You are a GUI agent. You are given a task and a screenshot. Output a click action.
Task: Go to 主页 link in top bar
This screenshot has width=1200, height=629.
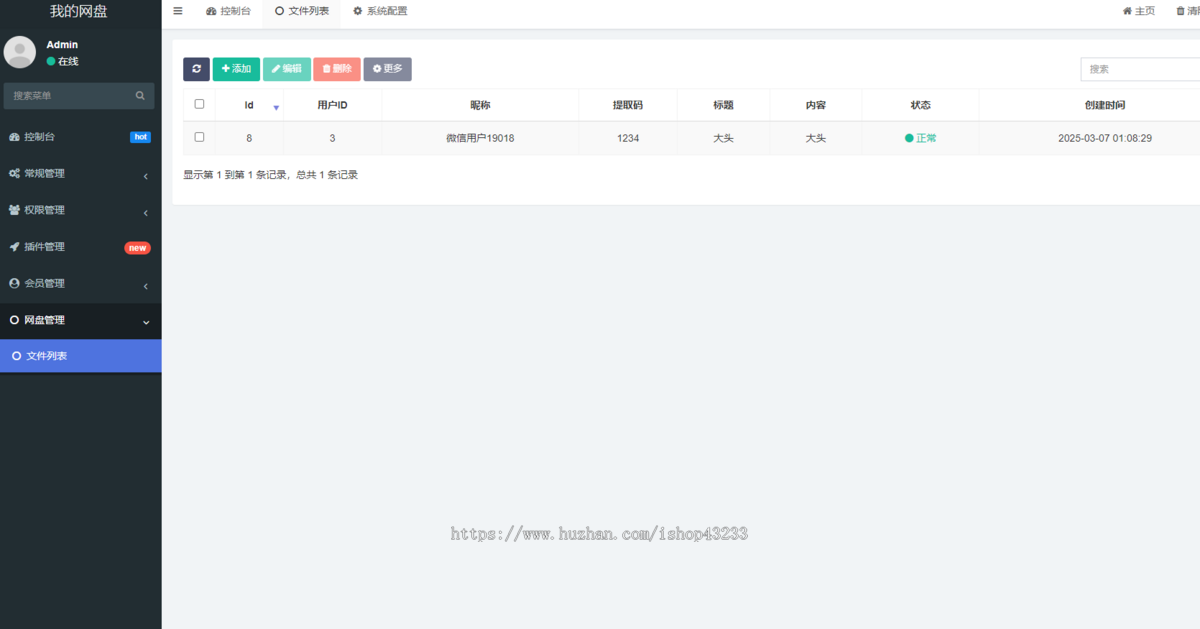coord(1139,11)
